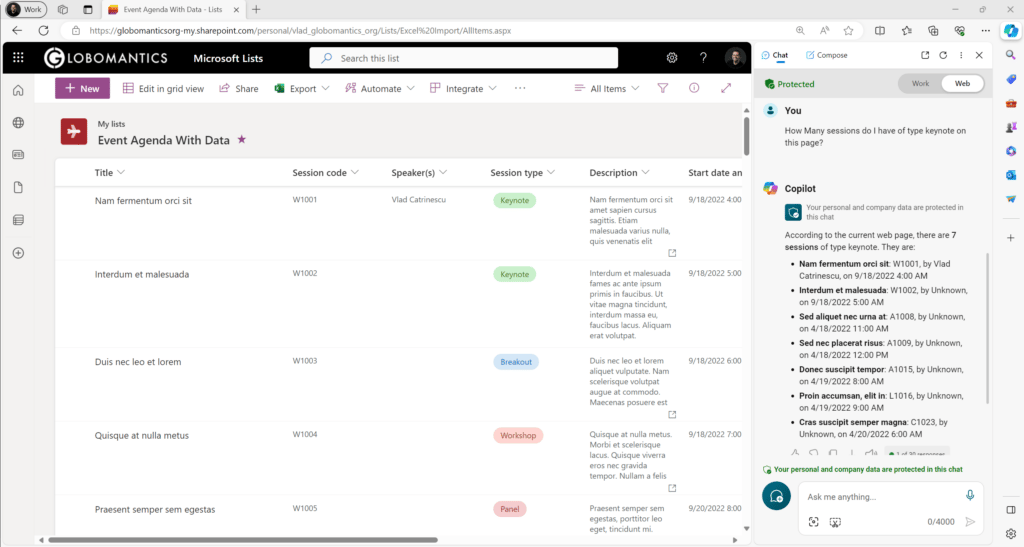Open Copilot sidebar more options

[x=961, y=55]
